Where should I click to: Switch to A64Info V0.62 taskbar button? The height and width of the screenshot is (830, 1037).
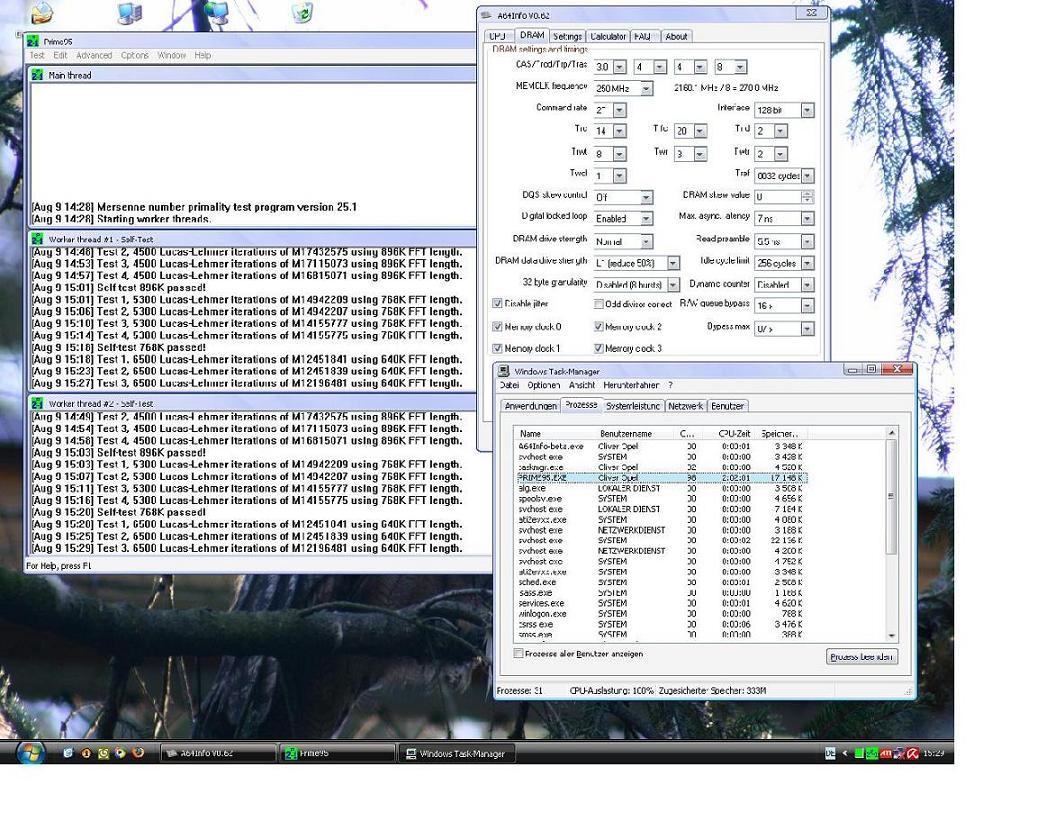[218, 753]
